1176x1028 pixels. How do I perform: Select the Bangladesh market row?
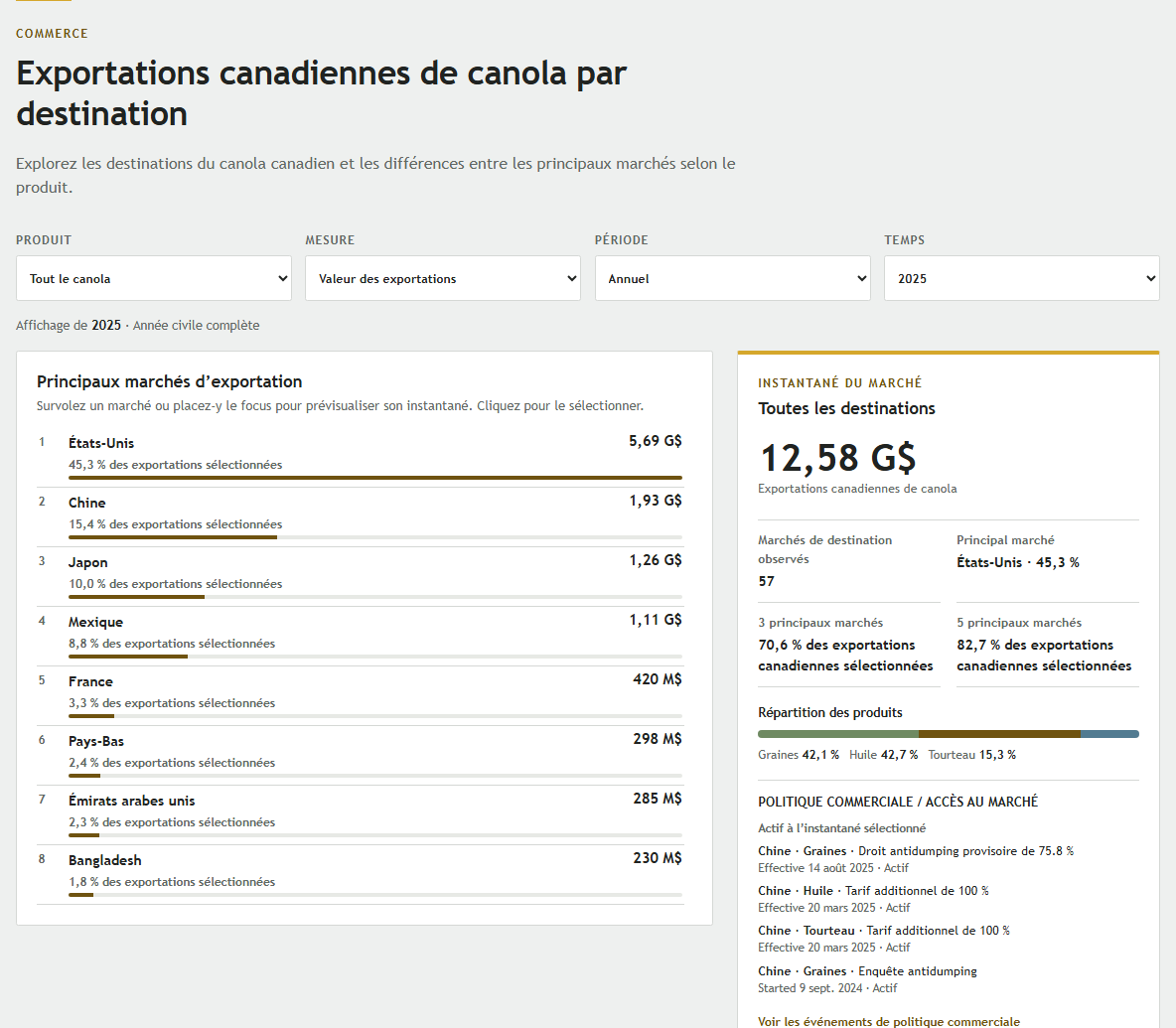(x=360, y=875)
